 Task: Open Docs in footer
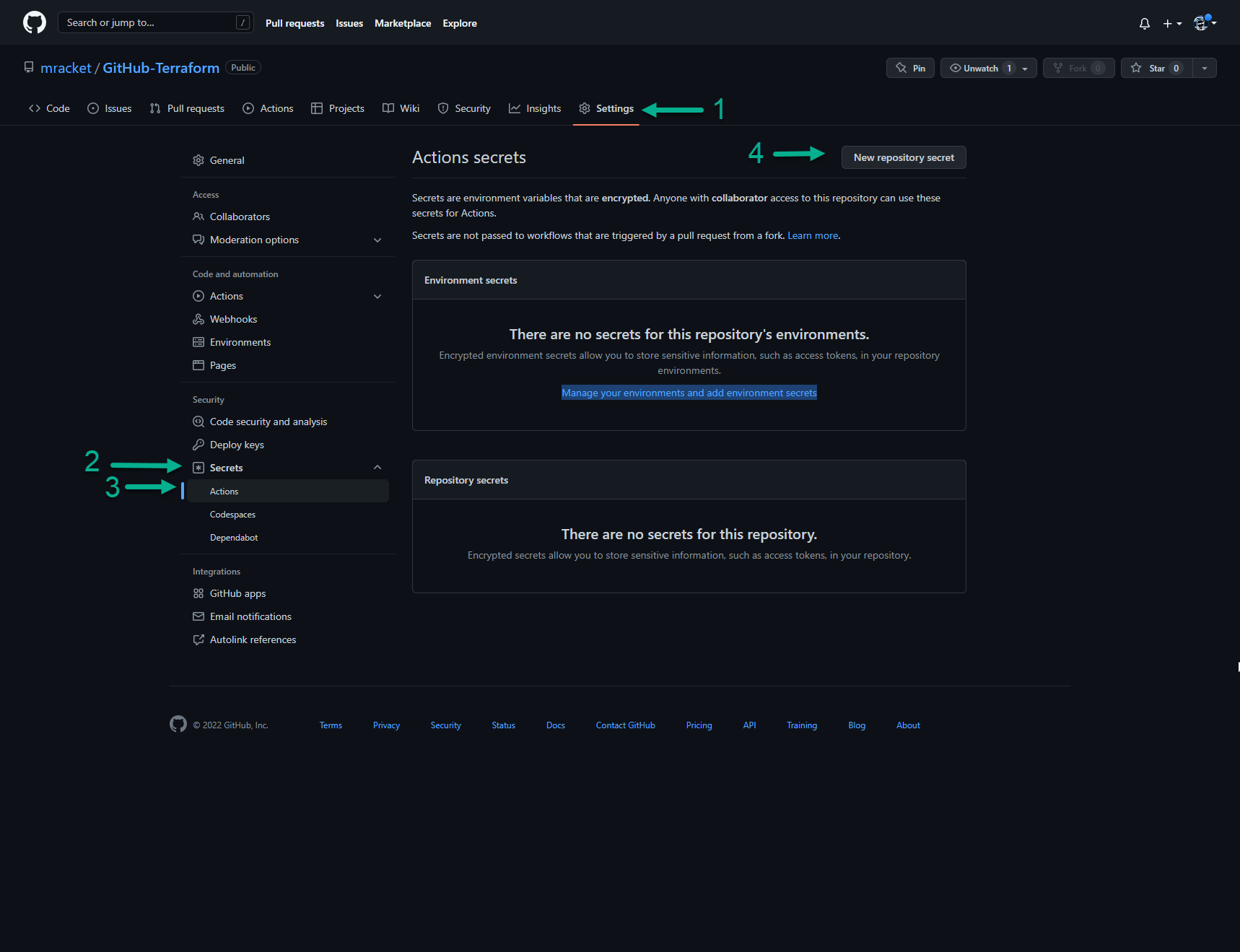tap(556, 725)
